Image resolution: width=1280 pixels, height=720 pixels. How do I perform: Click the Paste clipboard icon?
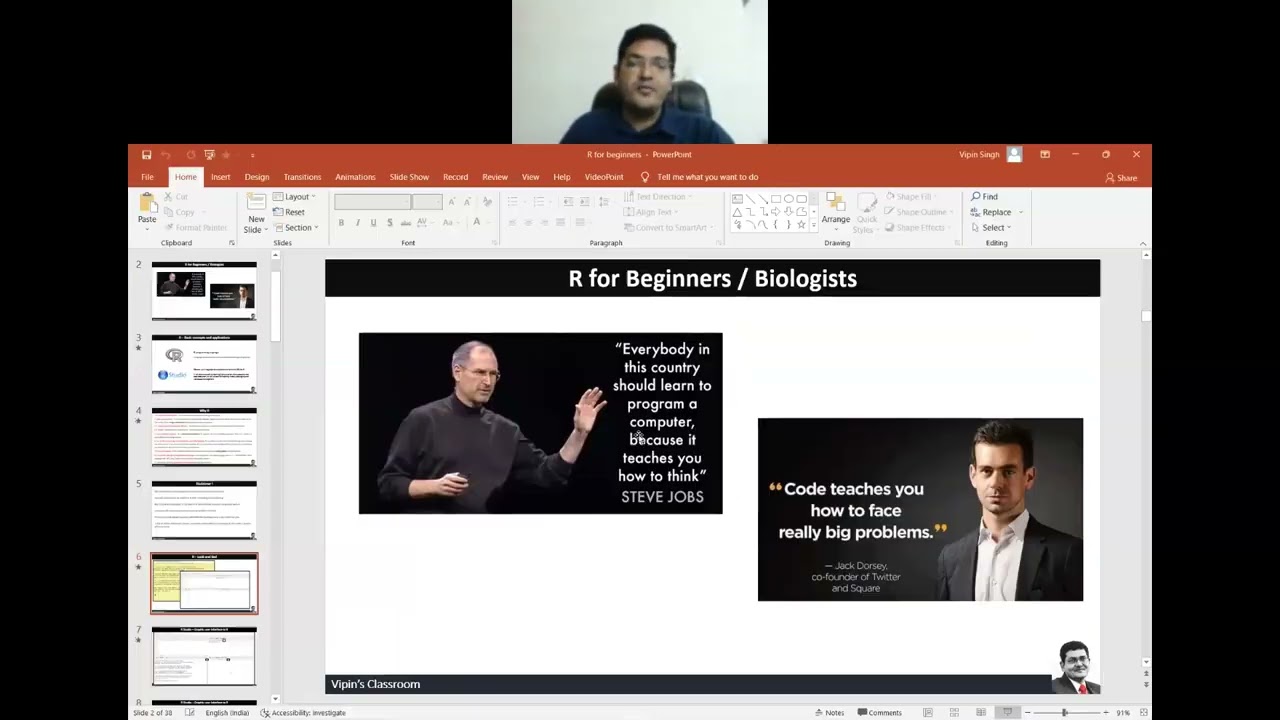[x=147, y=203]
